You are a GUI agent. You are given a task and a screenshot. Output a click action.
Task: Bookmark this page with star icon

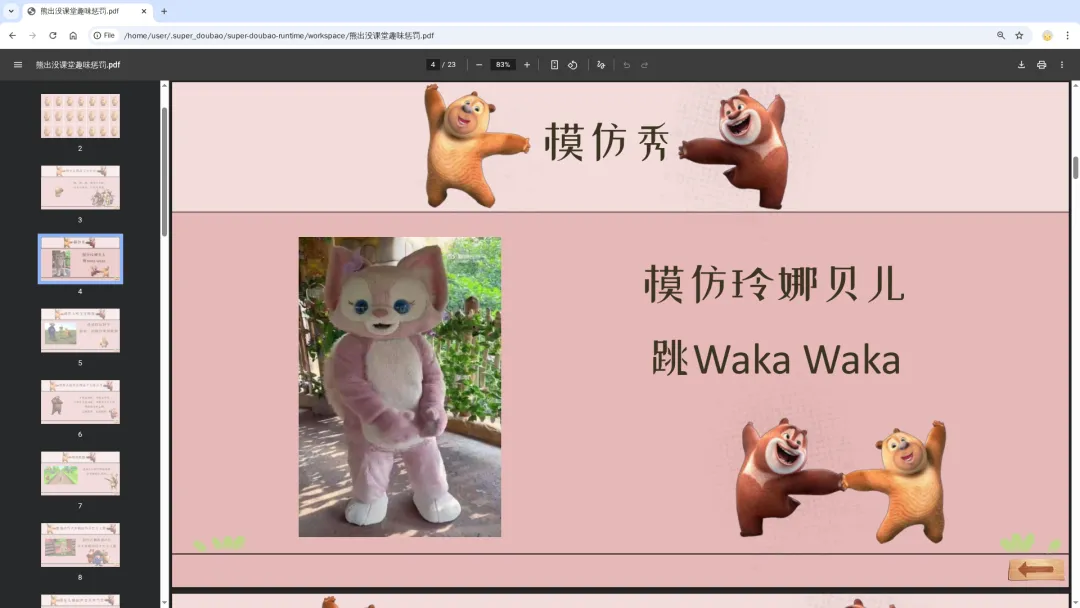tap(1019, 35)
